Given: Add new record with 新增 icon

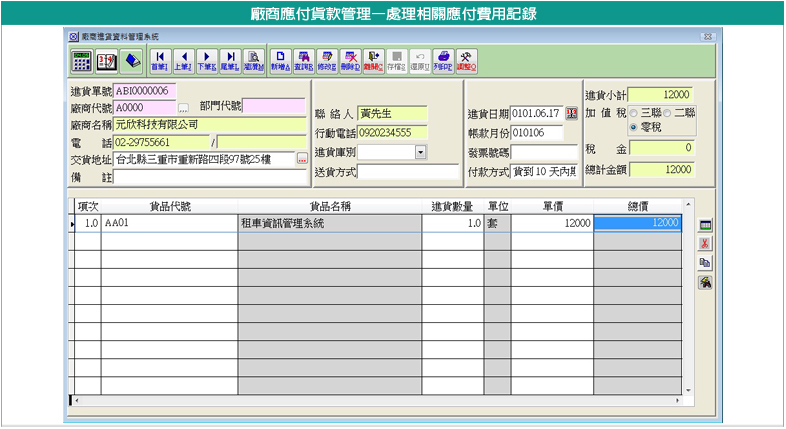Looking at the screenshot, I should pos(281,60).
